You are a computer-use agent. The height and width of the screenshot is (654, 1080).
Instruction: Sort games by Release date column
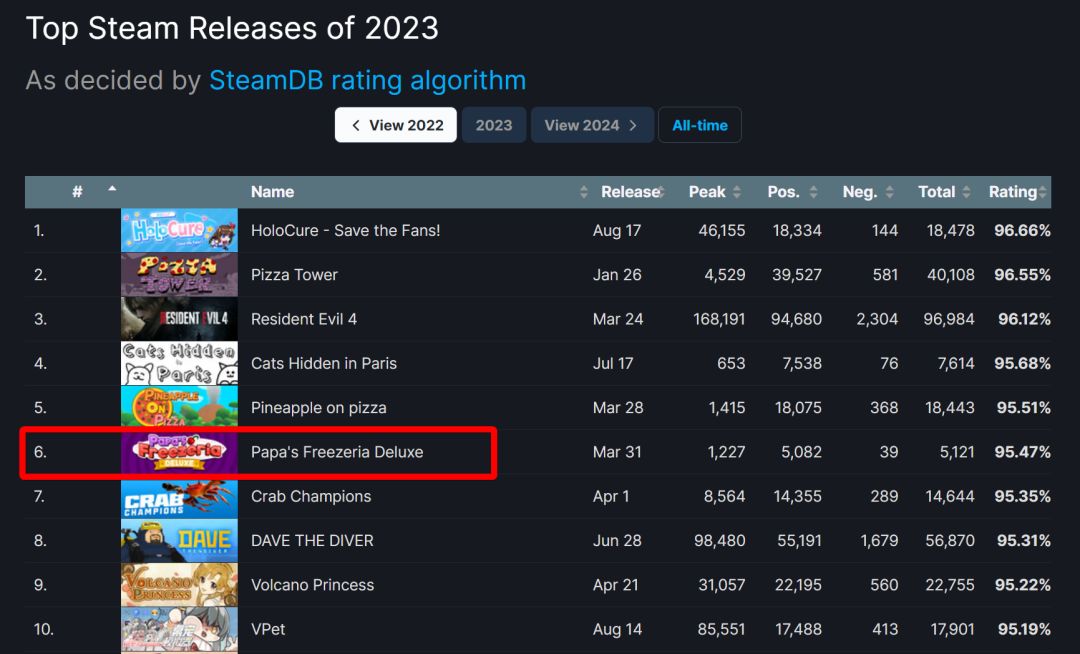630,192
